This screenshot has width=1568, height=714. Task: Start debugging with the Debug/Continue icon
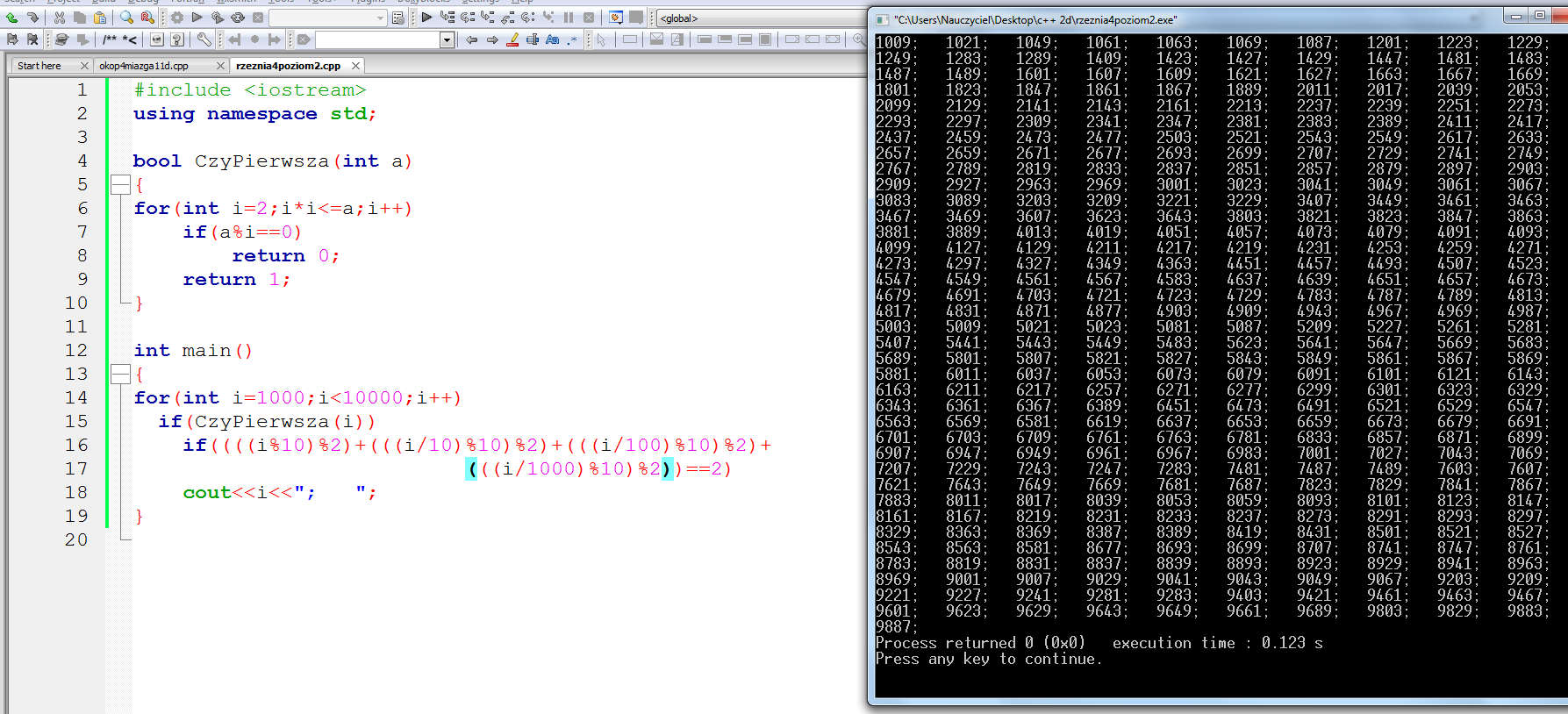(x=427, y=18)
